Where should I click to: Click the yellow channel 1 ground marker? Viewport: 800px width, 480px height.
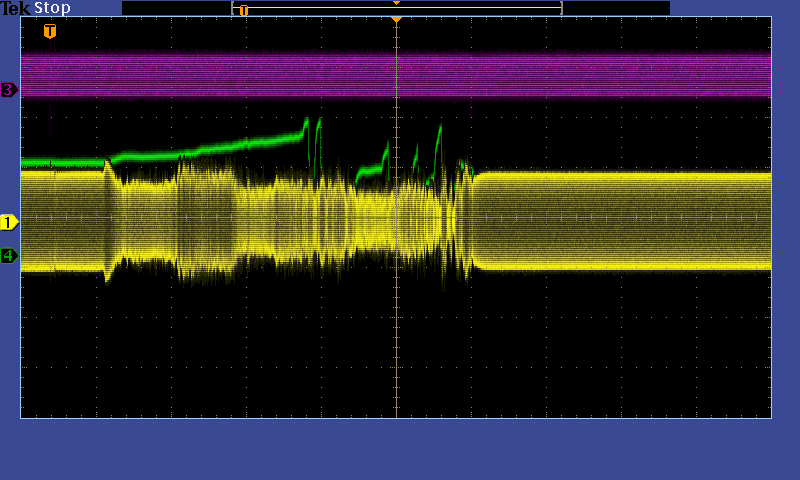click(9, 222)
